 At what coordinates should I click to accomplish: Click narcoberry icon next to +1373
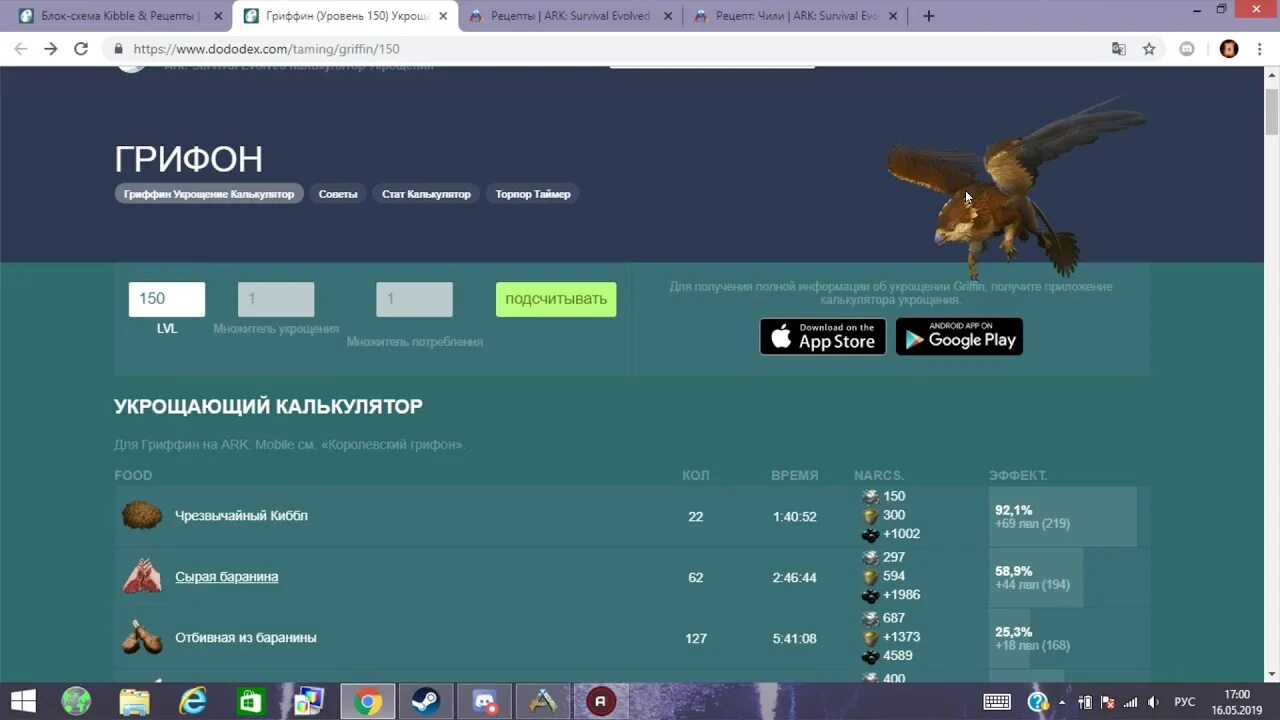(870, 638)
